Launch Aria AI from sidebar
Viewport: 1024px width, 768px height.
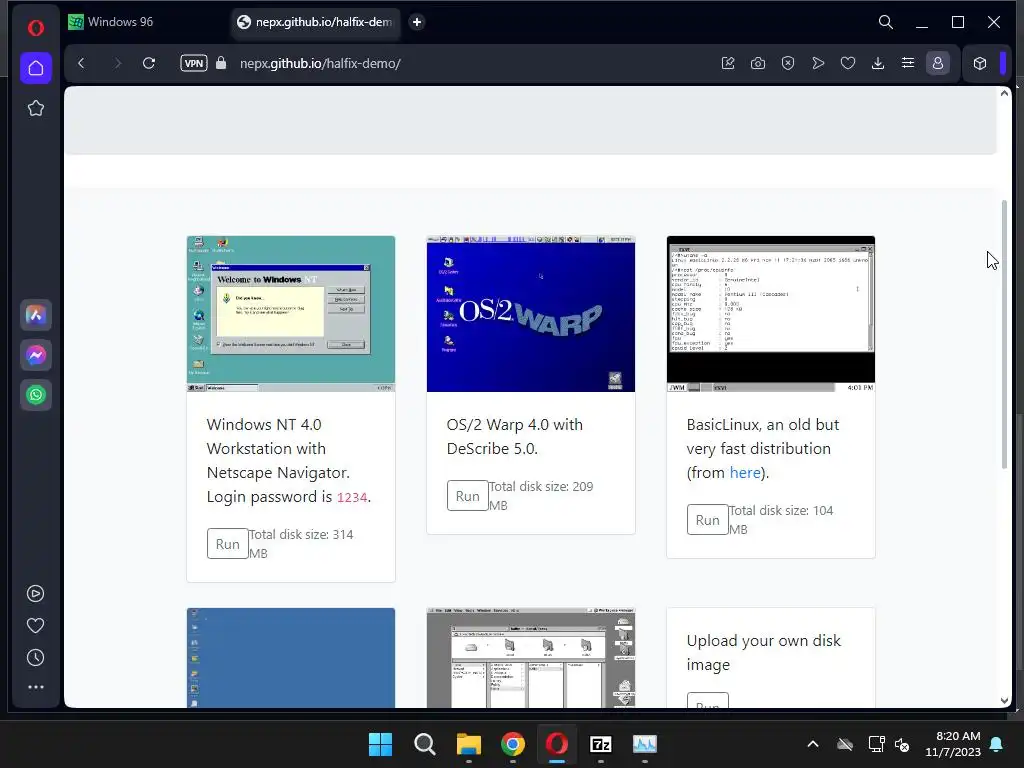tap(36, 315)
